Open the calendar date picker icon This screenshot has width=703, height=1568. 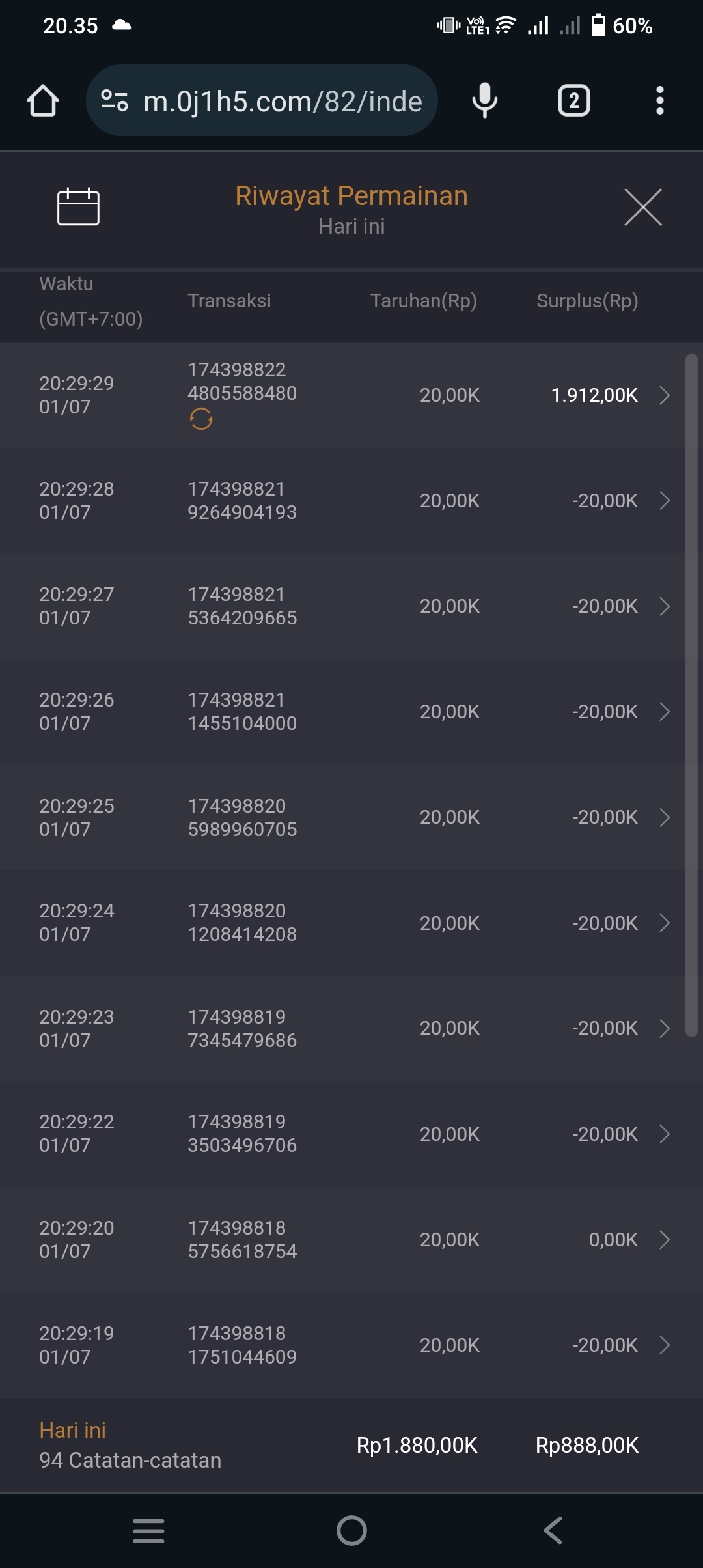click(x=78, y=207)
